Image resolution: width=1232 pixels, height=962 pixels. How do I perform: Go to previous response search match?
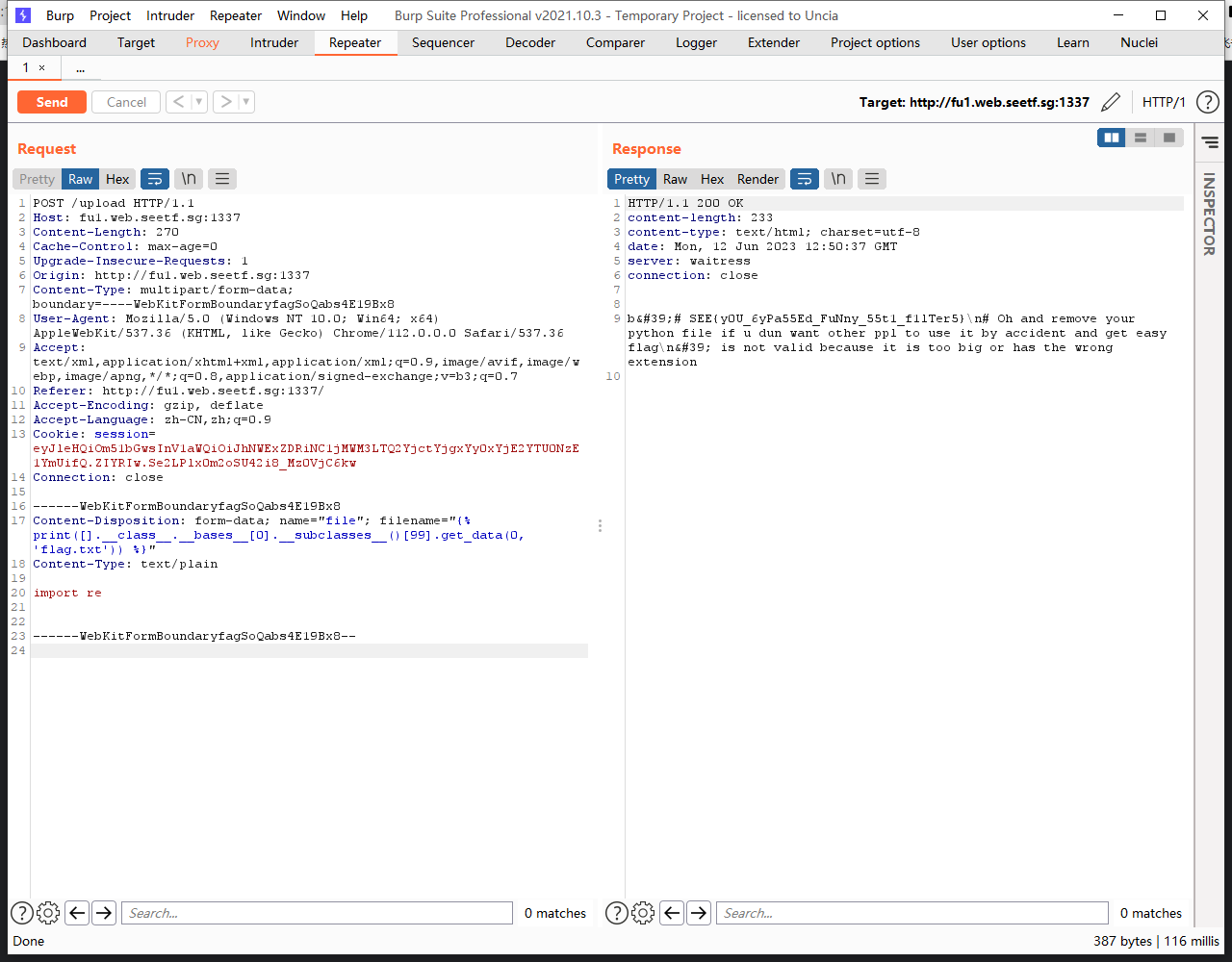pos(672,913)
